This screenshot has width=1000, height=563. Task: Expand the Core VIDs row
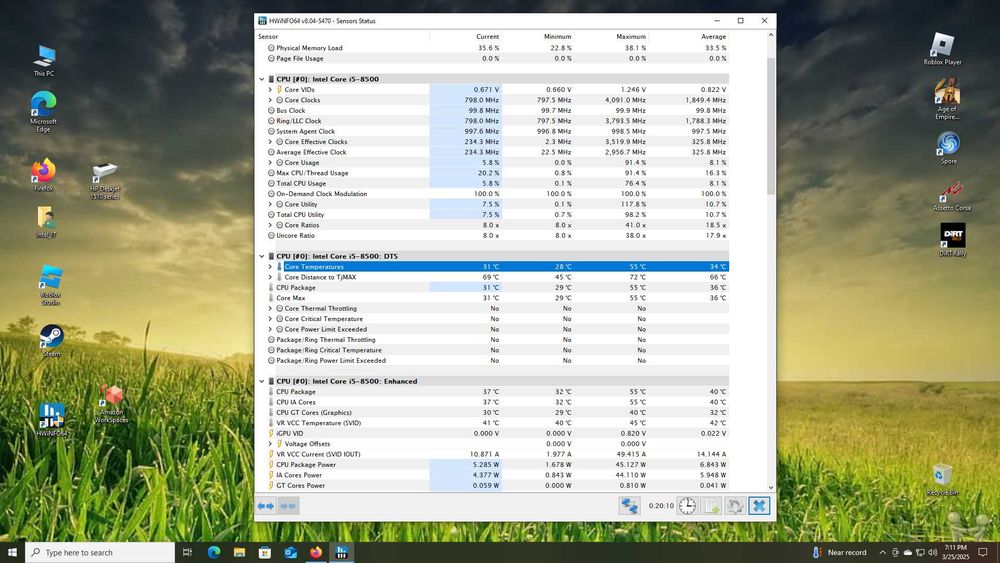pyautogui.click(x=270, y=90)
